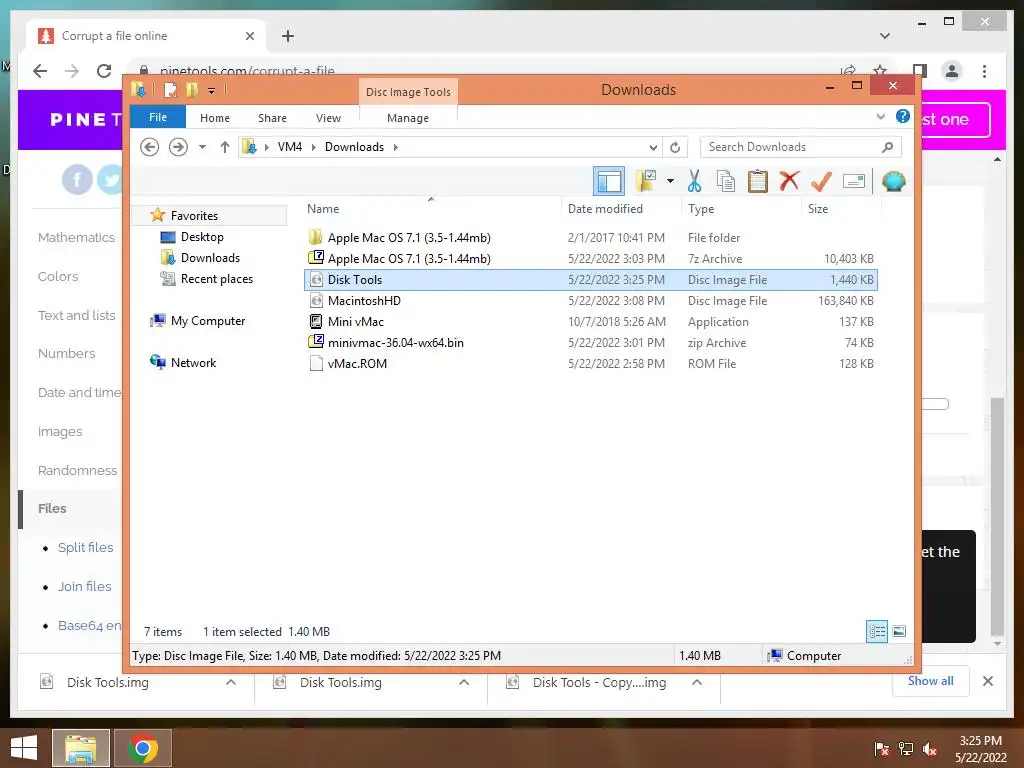
Task: Open dropdown arrow next to folder options icon
Action: tap(670, 181)
